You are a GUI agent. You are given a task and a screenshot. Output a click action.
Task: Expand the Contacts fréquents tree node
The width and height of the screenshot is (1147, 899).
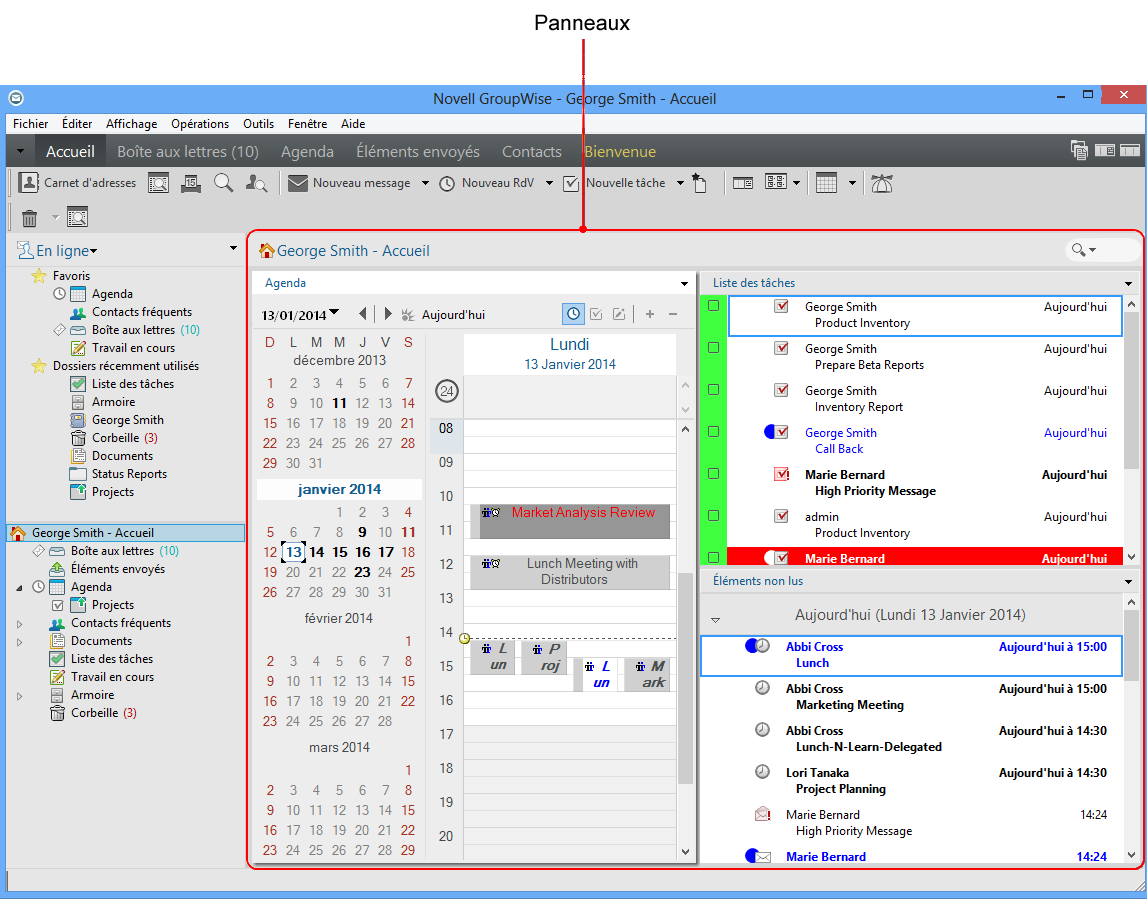point(20,624)
